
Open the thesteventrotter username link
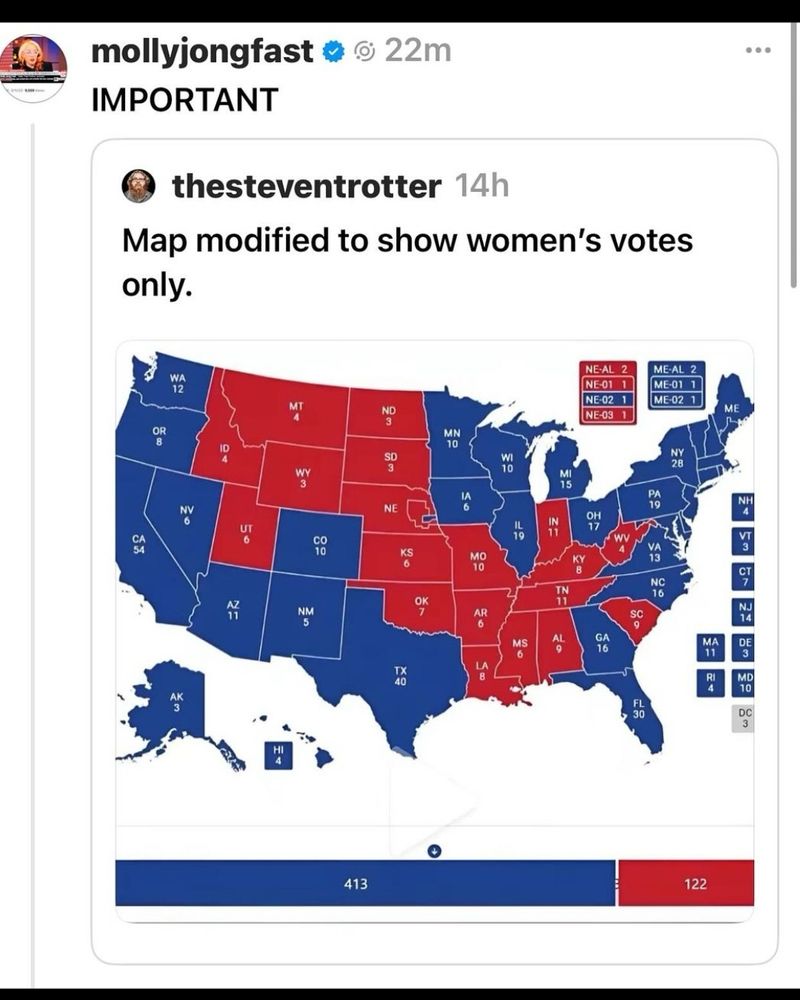[307, 186]
